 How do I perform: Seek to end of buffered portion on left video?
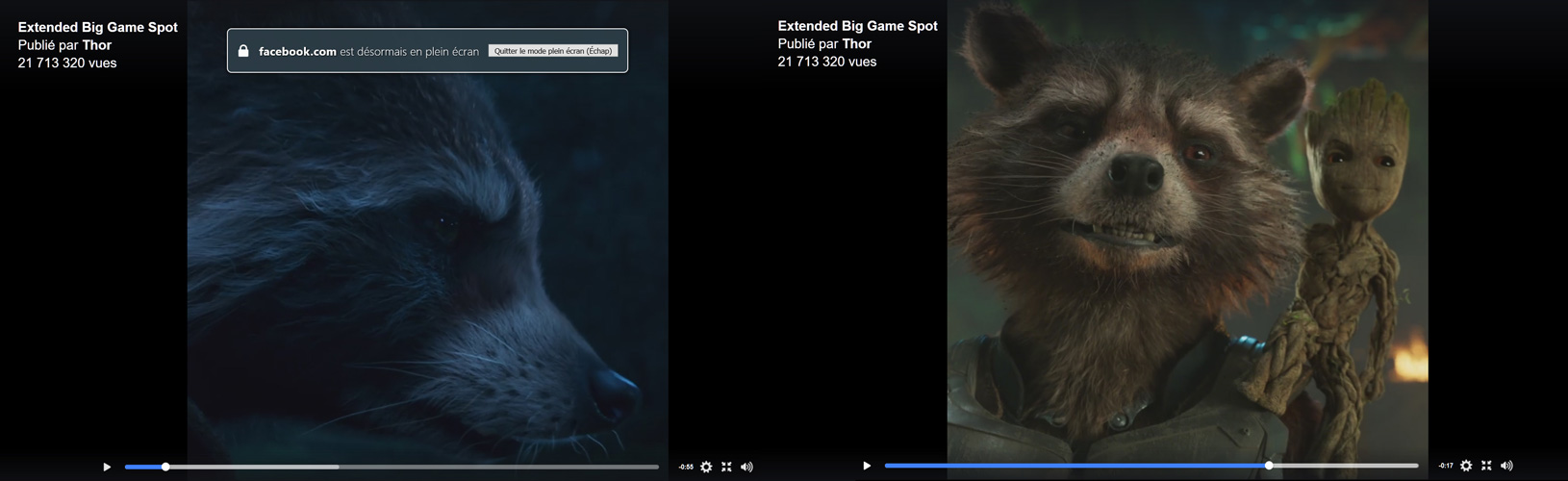(x=337, y=467)
